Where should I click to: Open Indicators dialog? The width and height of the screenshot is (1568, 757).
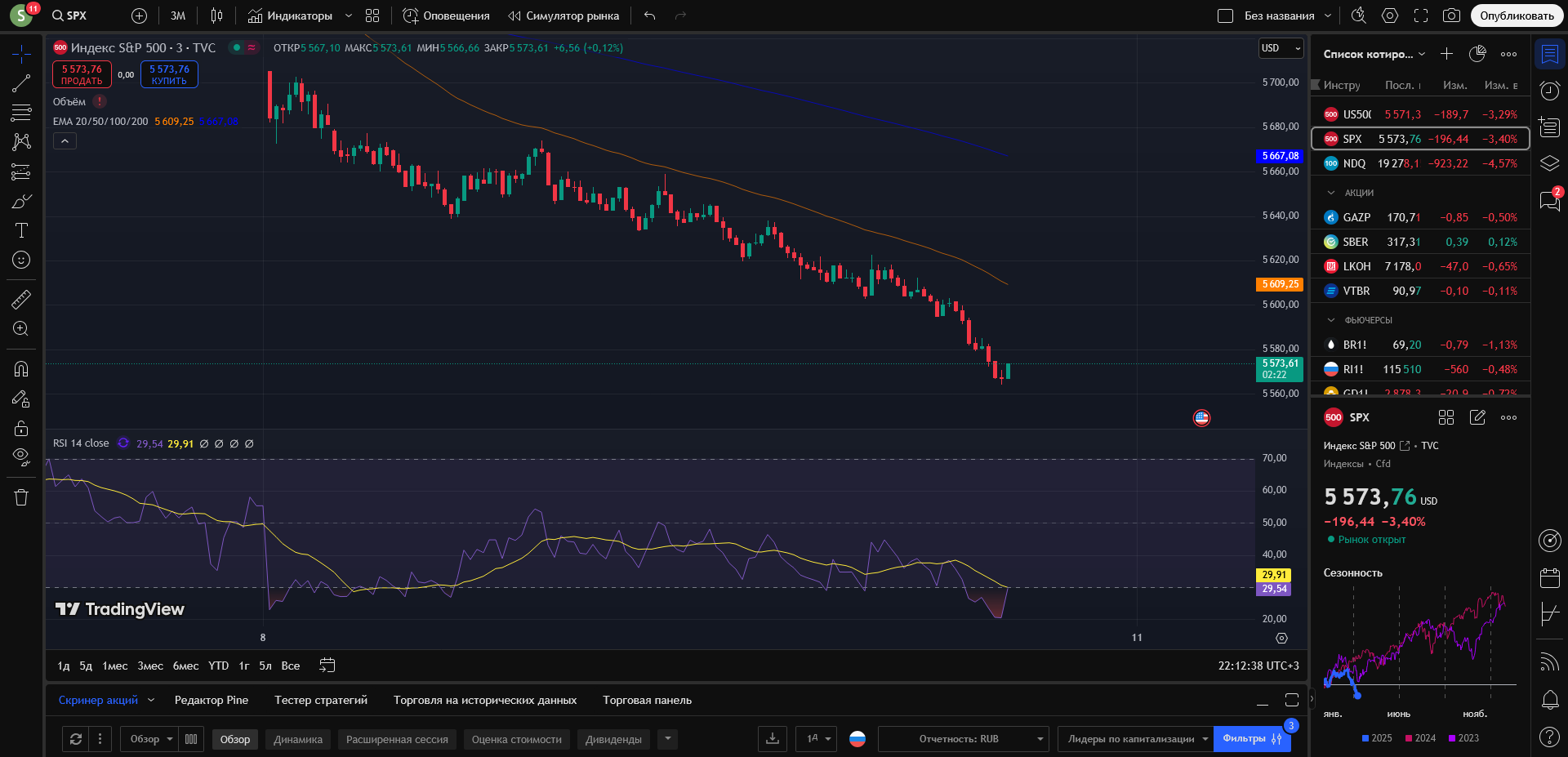pos(290,16)
